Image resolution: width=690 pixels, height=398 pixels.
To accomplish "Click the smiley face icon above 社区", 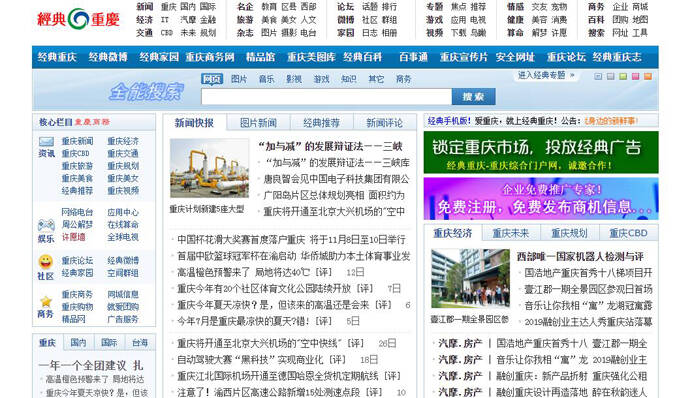I will (x=46, y=262).
